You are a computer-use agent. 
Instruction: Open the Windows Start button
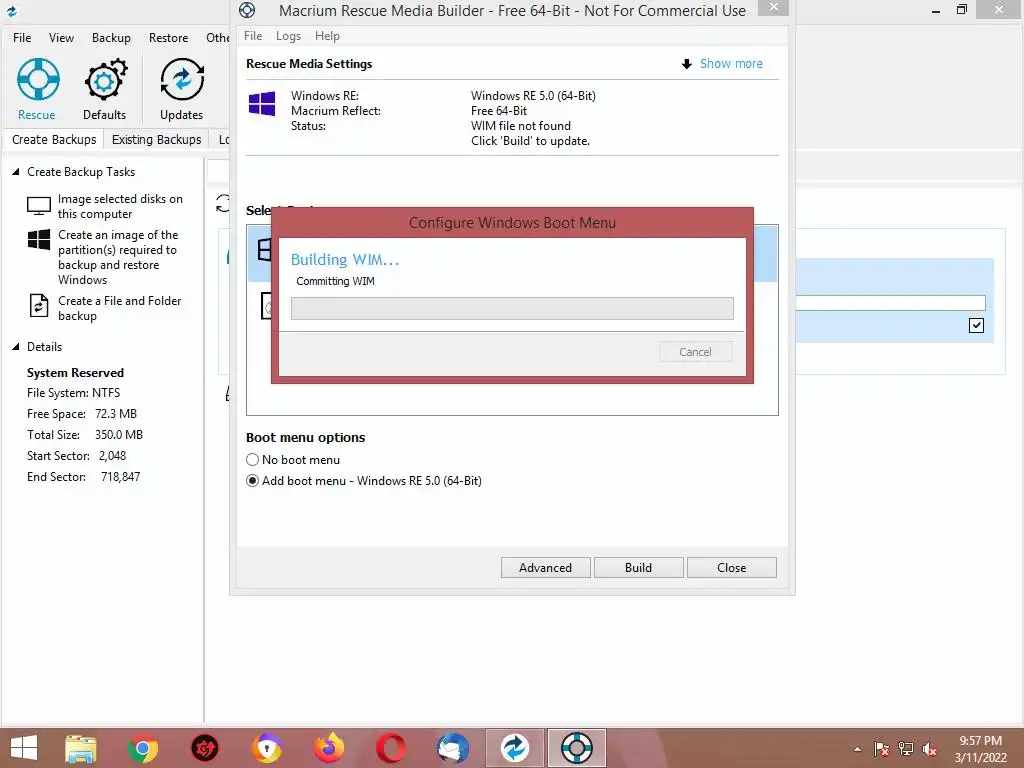(x=24, y=748)
